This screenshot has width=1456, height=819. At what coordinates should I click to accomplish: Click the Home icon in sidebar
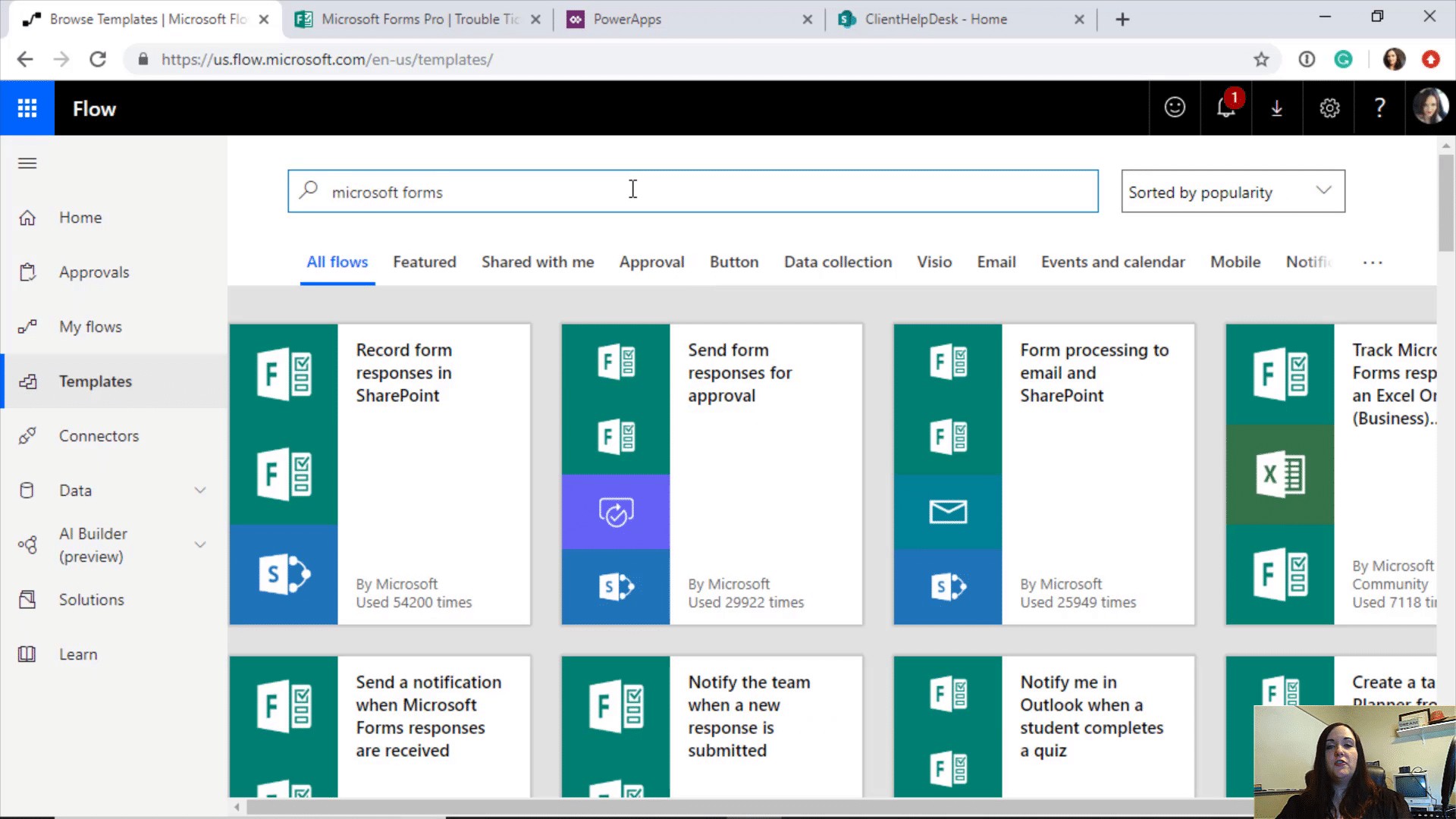[x=27, y=218]
